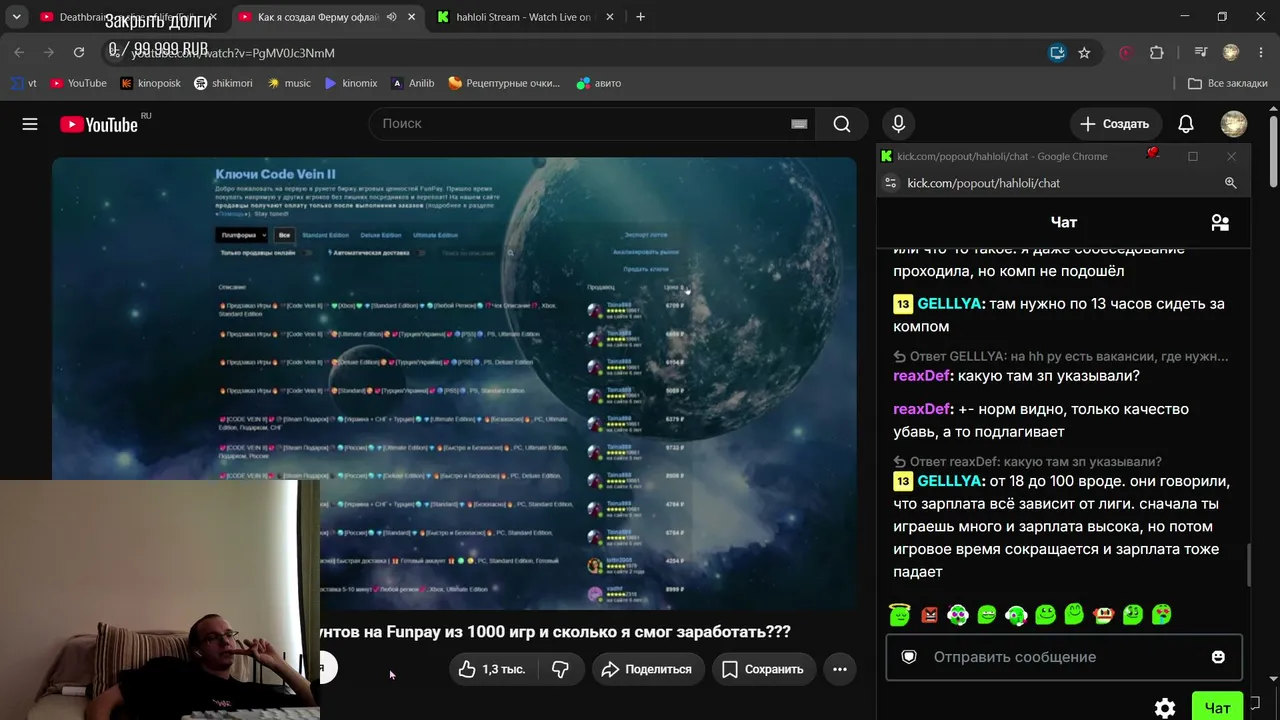The height and width of the screenshot is (720, 1280).
Task: Insert the angel halo emote
Action: pyautogui.click(x=900, y=614)
